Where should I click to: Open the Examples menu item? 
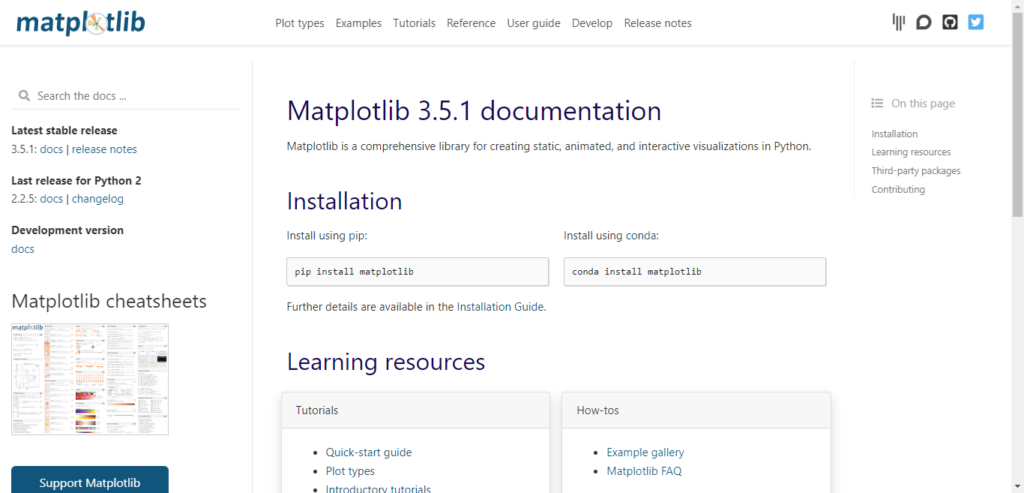click(x=359, y=23)
